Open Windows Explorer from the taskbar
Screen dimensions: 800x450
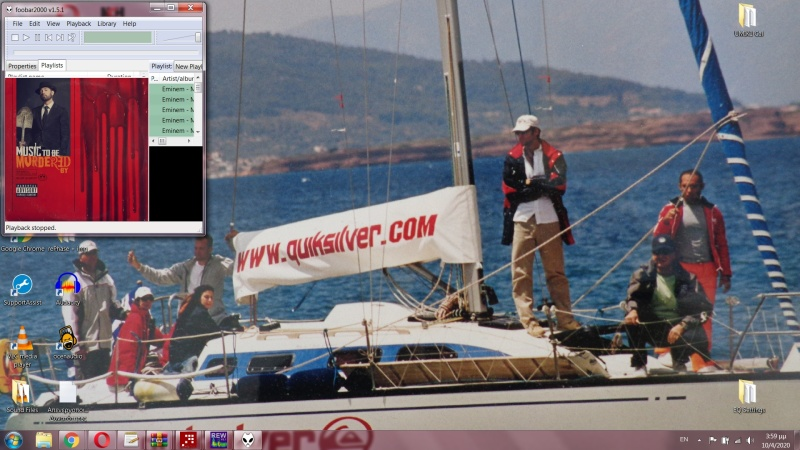tap(44, 440)
